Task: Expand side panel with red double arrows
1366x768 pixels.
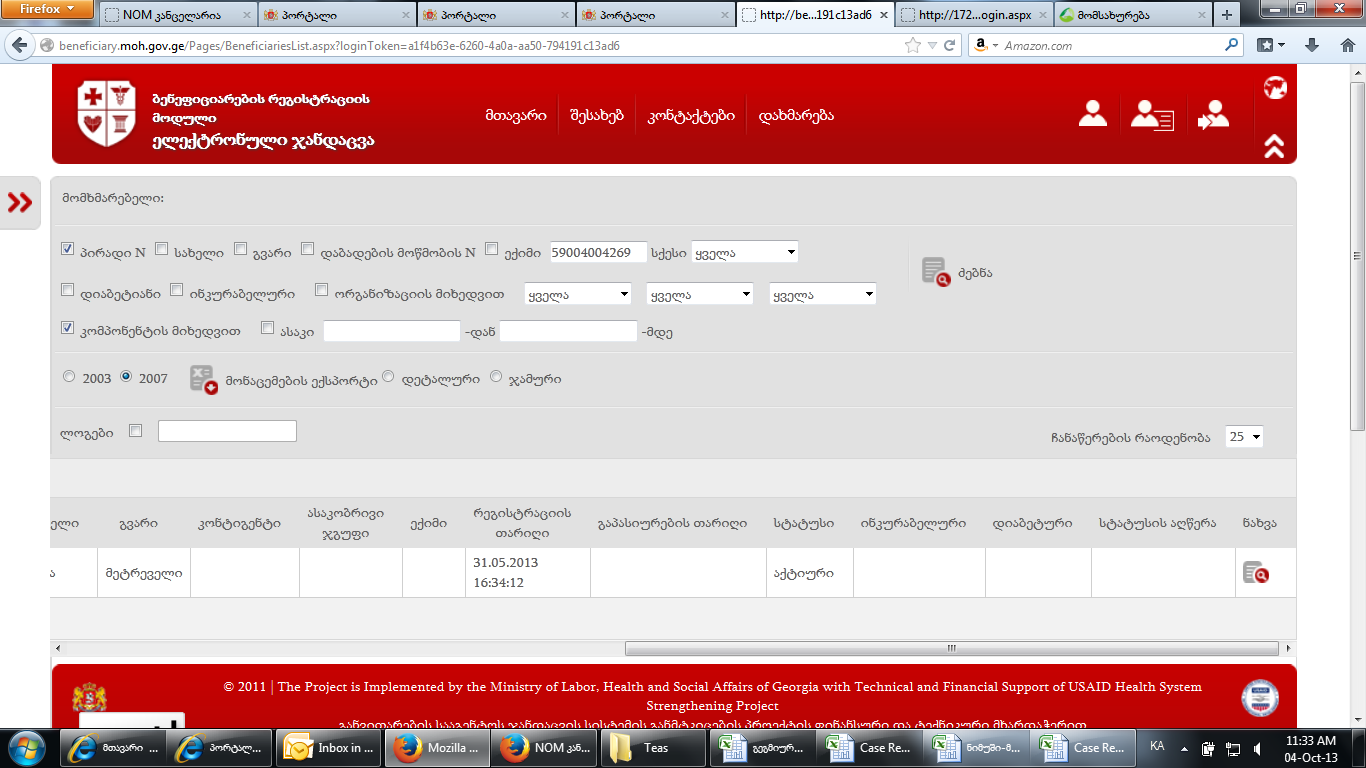Action: [x=20, y=203]
